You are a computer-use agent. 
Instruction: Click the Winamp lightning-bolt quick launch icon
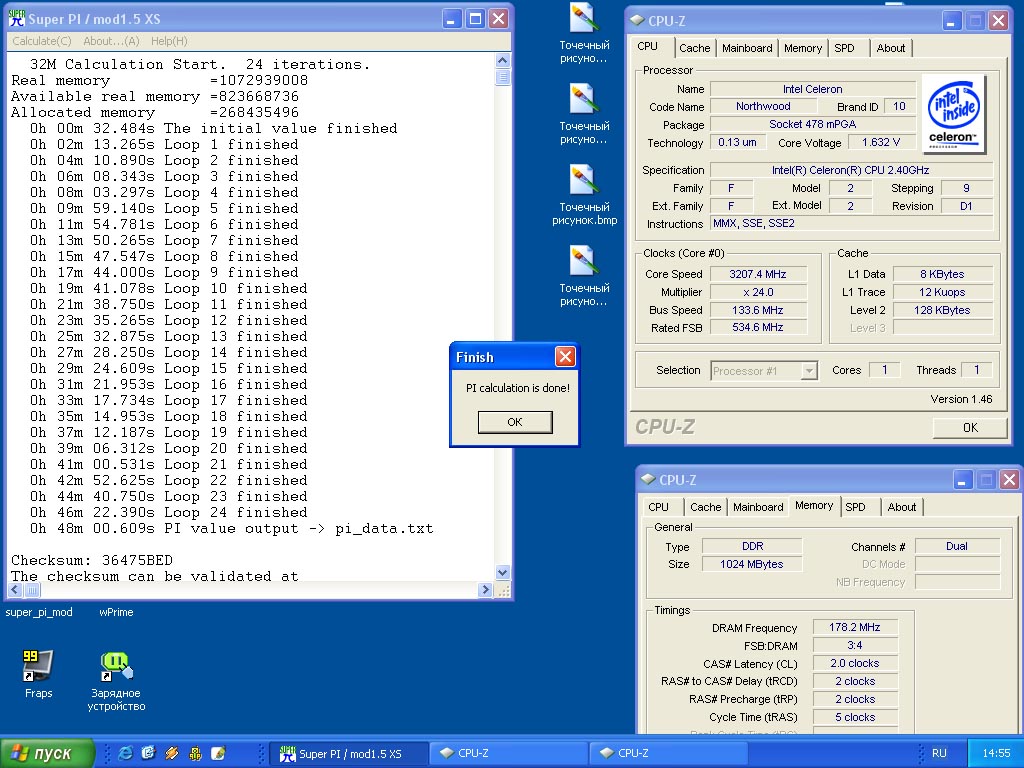coord(172,753)
